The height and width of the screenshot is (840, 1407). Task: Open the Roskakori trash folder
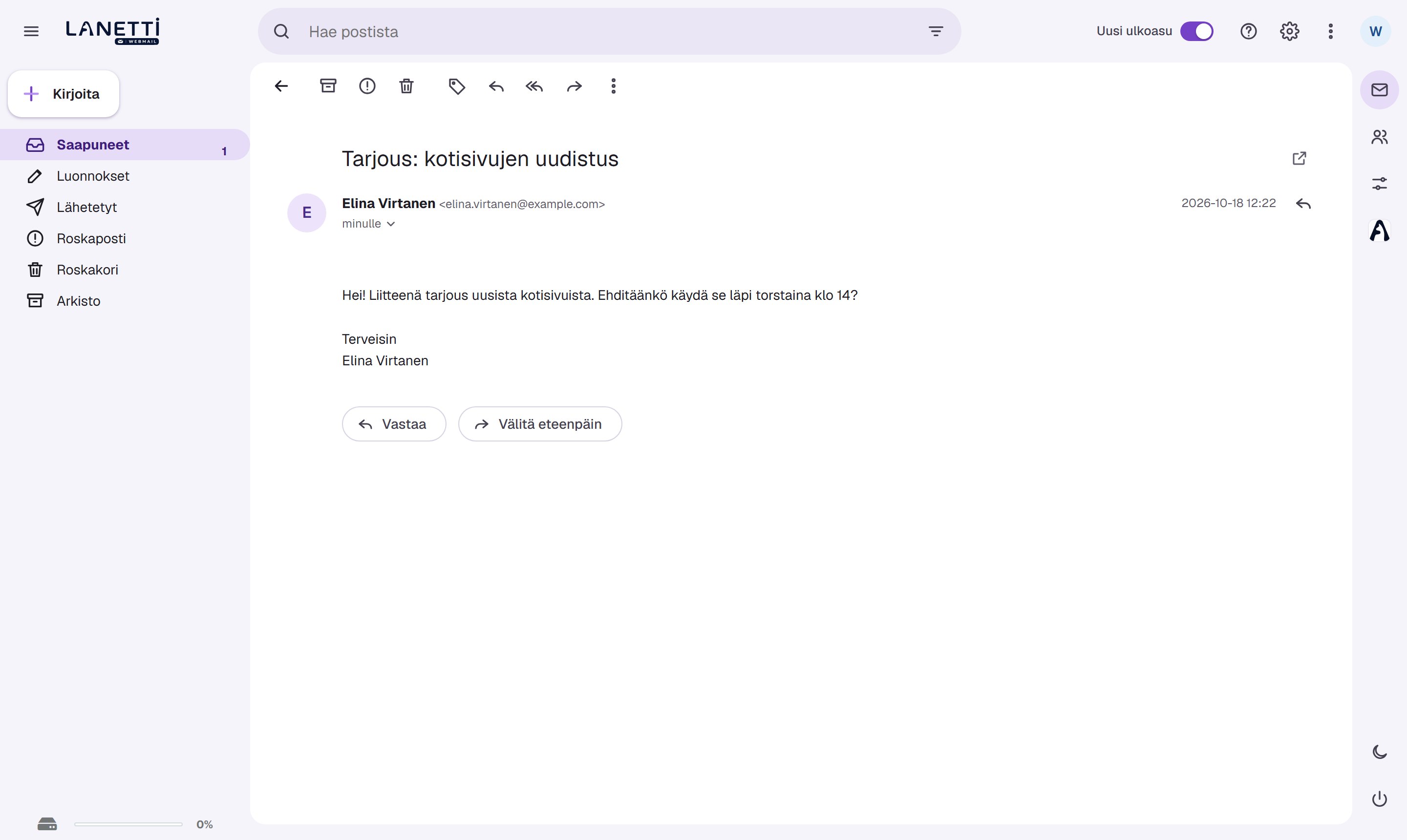click(125, 270)
